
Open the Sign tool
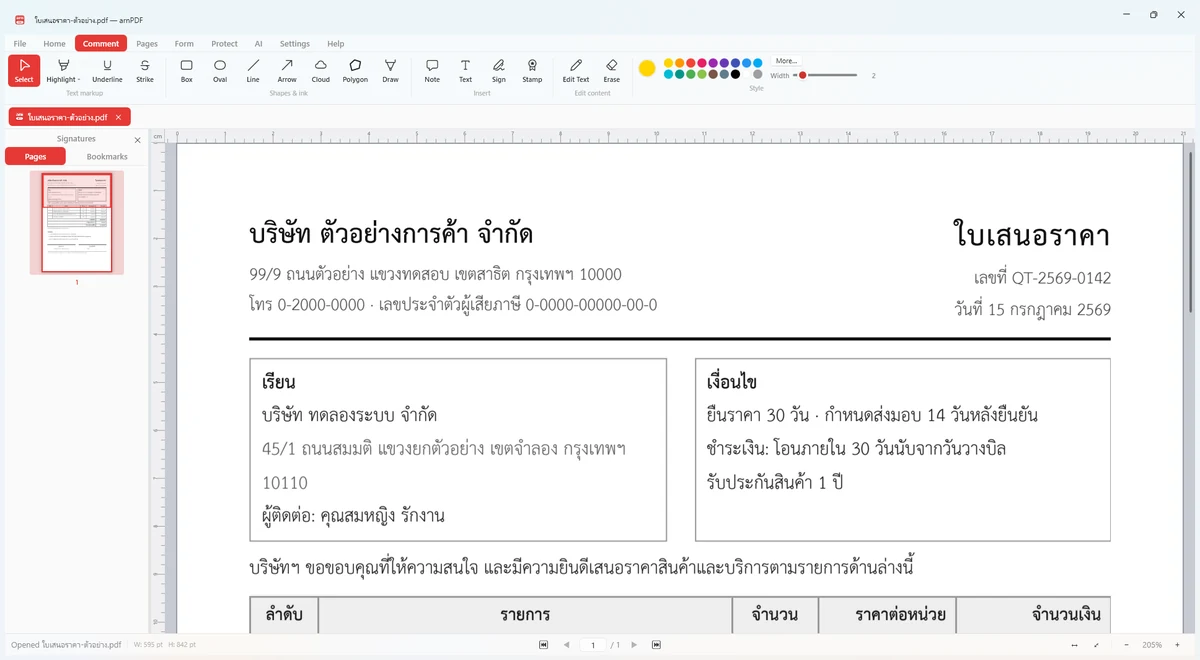[499, 70]
